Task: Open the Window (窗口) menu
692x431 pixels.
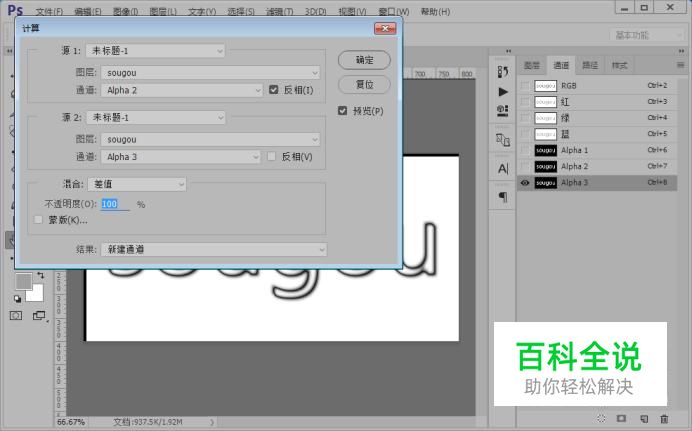Action: (394, 11)
